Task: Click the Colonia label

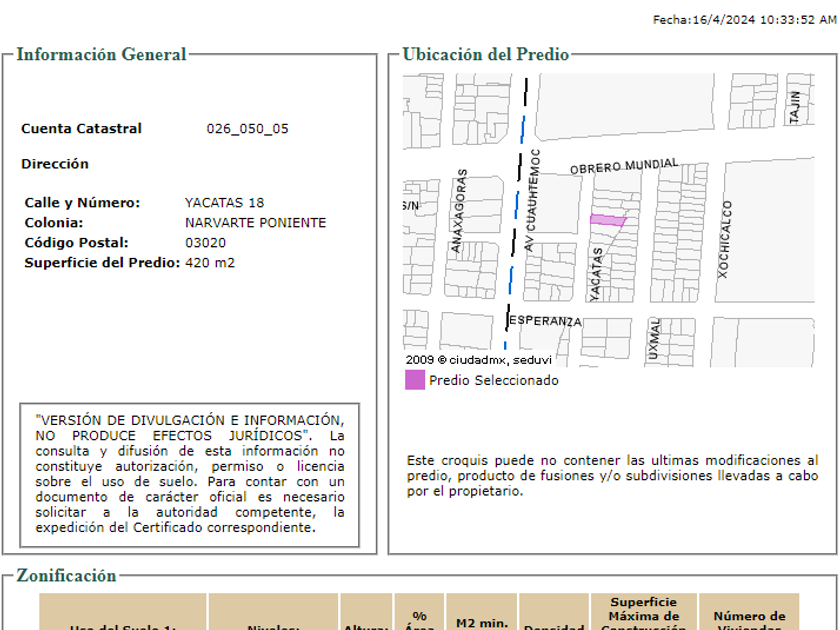Action: [x=54, y=222]
